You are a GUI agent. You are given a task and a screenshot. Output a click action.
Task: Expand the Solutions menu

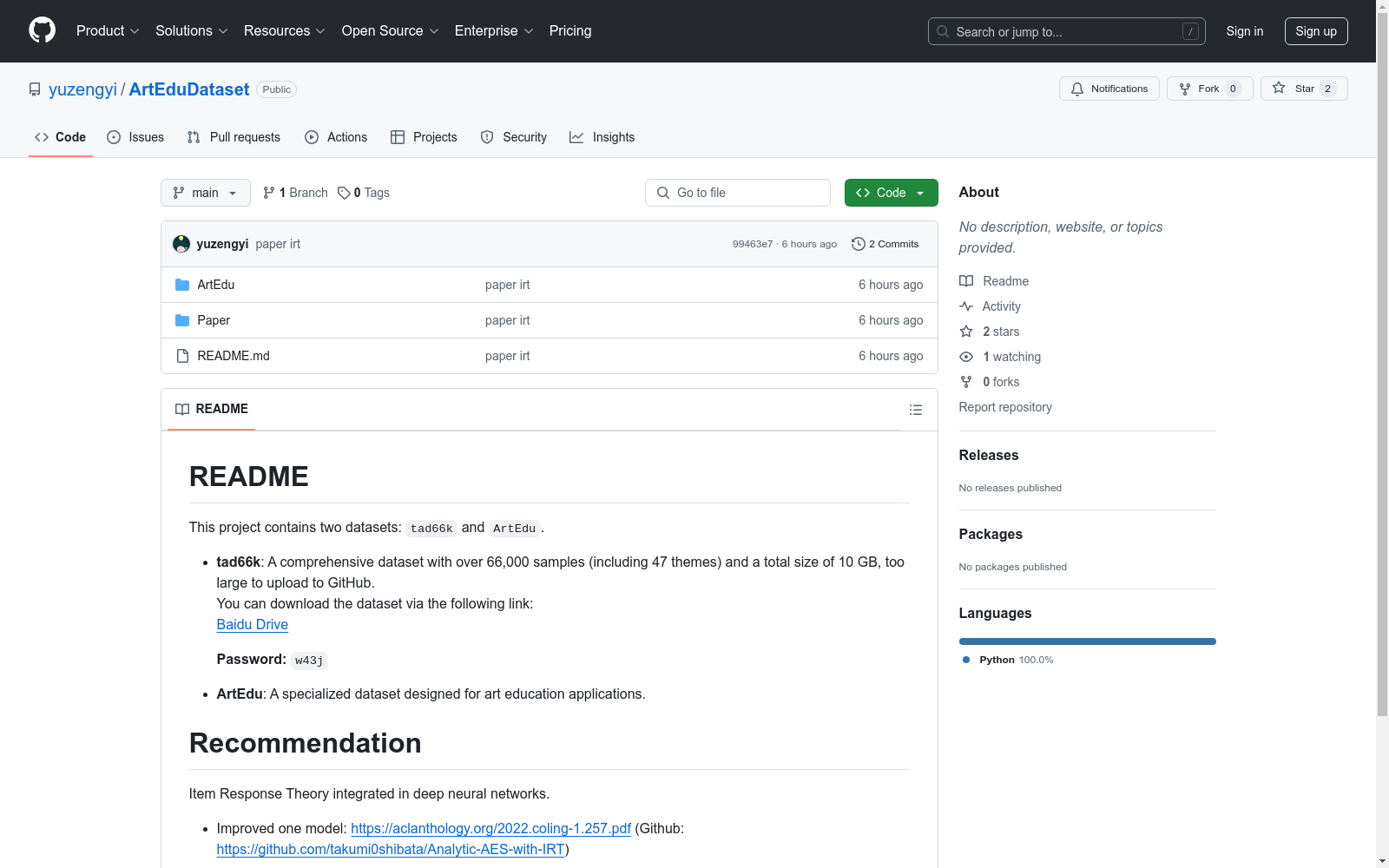[x=192, y=30]
